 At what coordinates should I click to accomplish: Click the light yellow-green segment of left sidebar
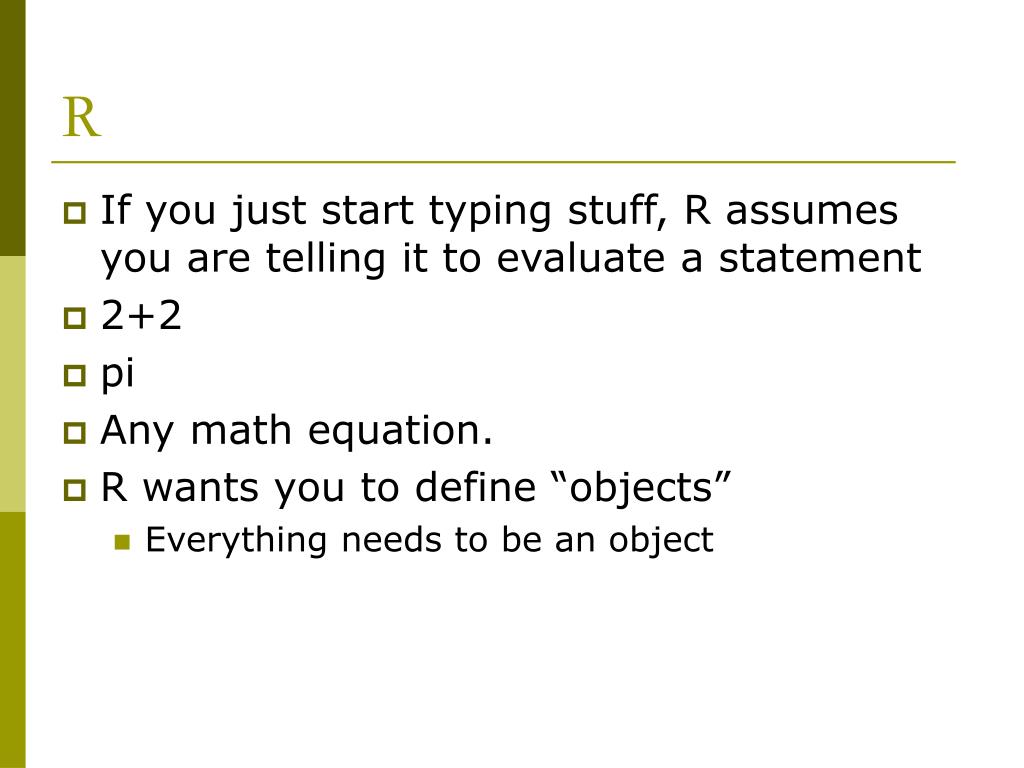[12, 384]
